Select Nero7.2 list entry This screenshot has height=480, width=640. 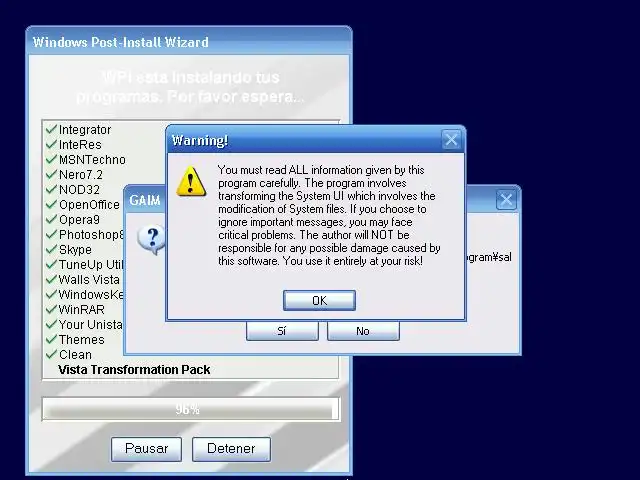(x=81, y=175)
